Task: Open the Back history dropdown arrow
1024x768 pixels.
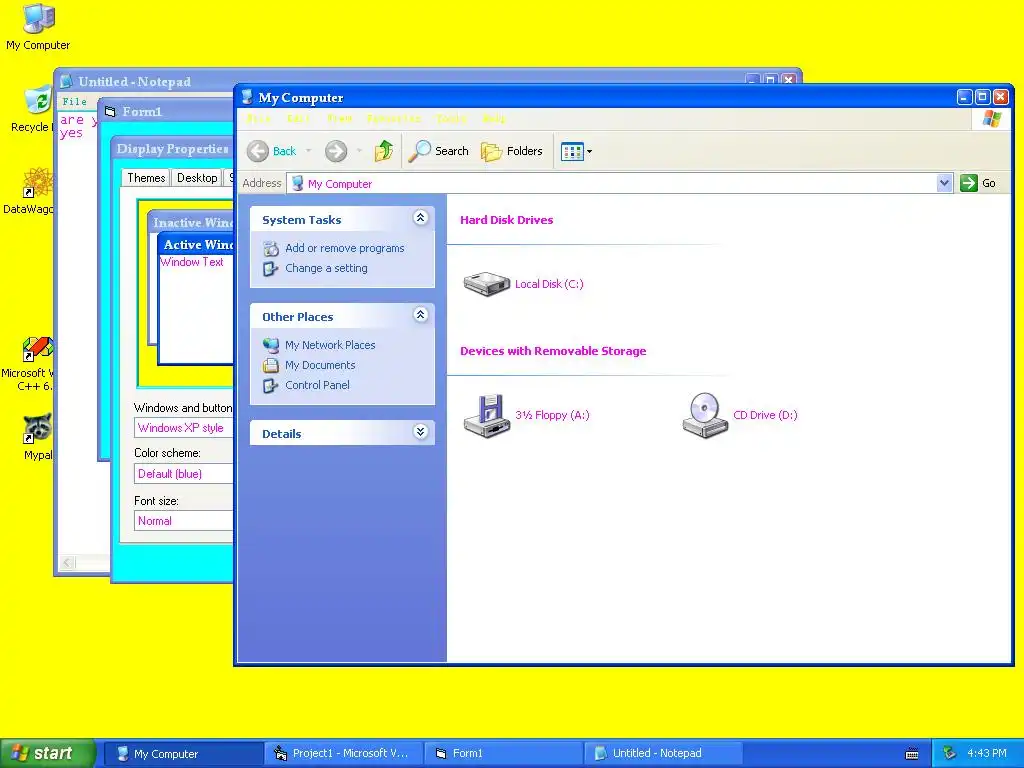Action: [308, 152]
